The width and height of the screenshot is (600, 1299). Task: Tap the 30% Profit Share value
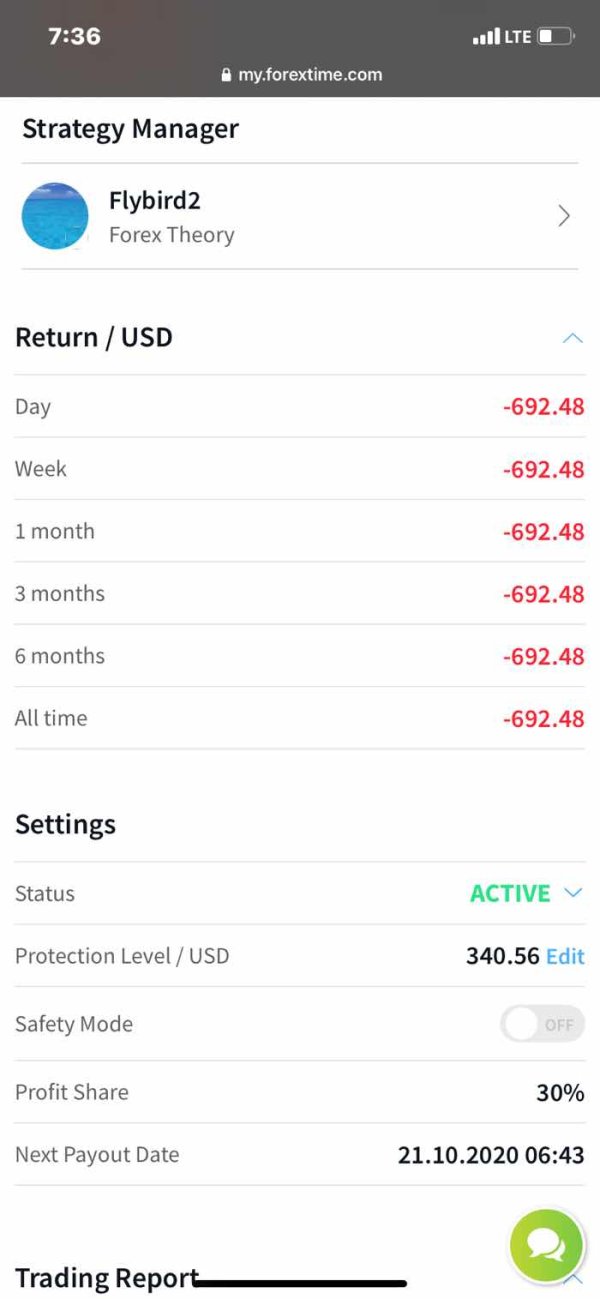click(560, 1093)
